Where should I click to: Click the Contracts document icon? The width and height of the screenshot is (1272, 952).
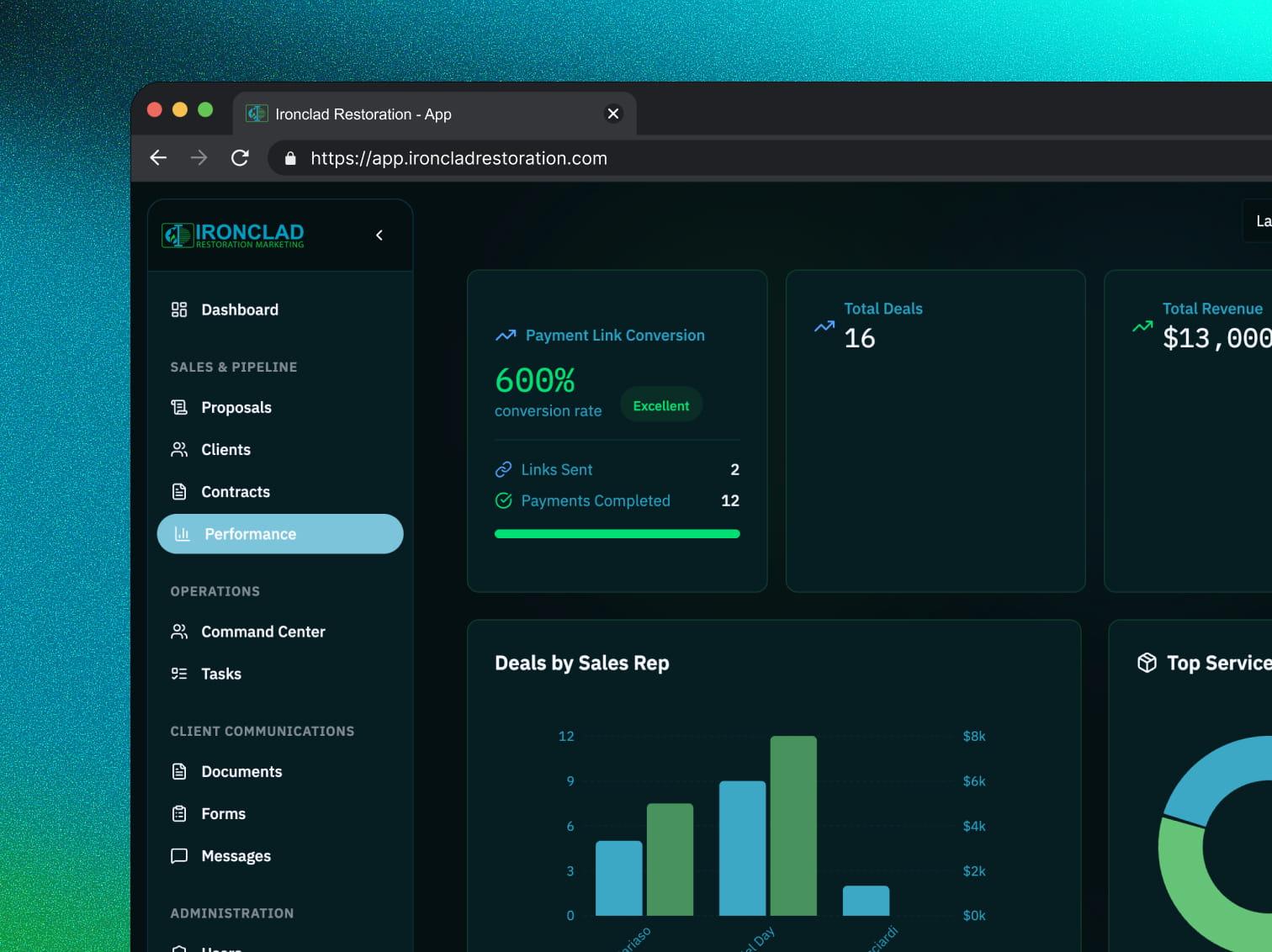179,491
